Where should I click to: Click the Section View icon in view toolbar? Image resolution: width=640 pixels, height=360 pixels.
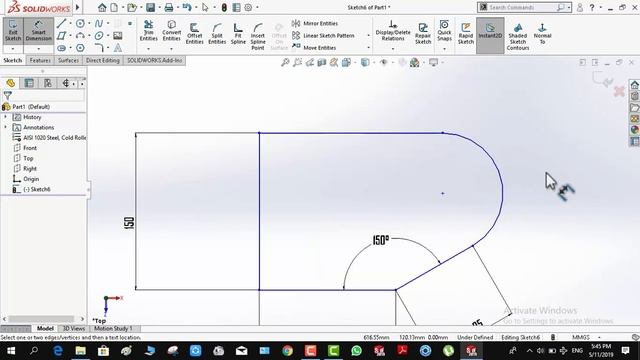322,62
